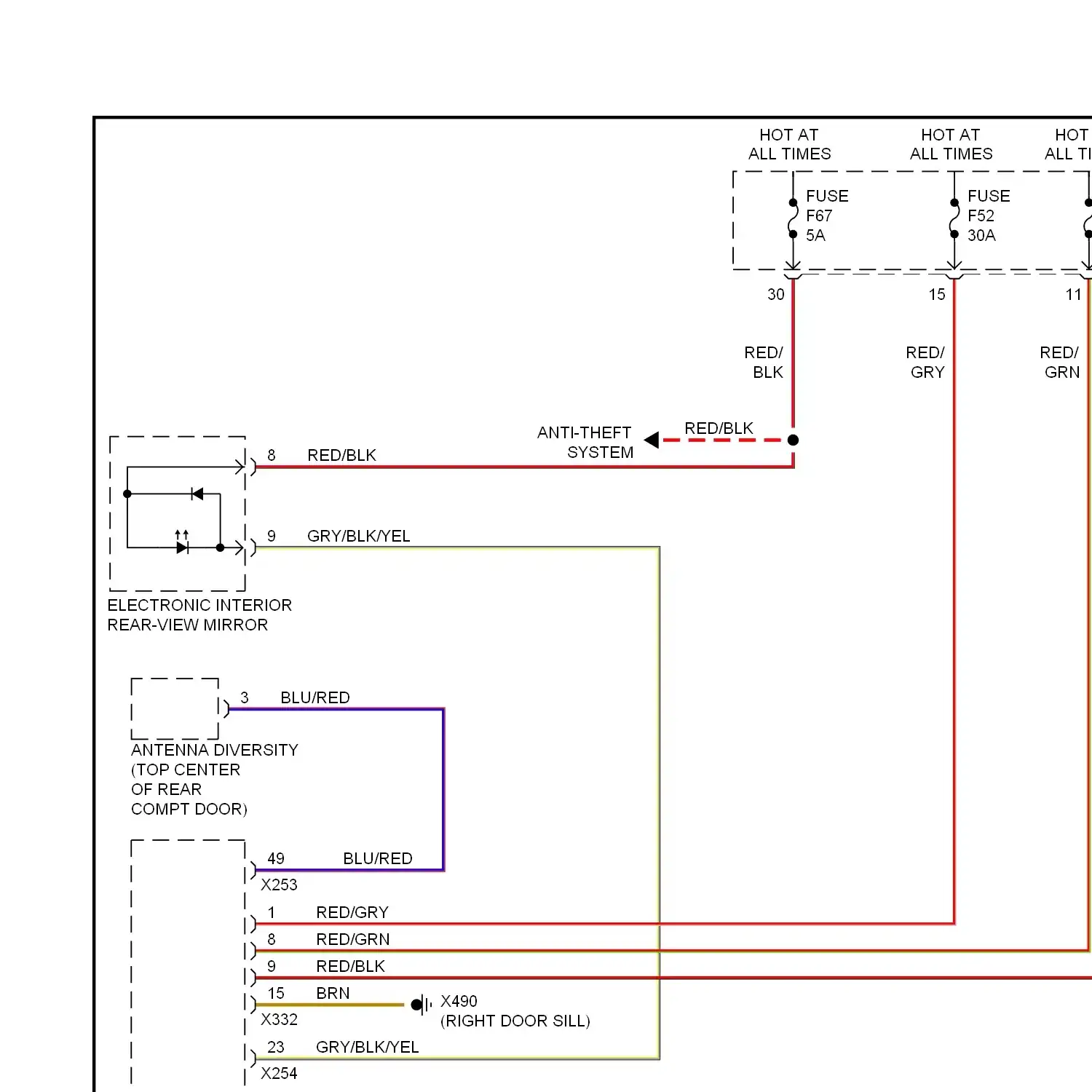Screen dimensions: 1092x1092
Task: Click the pin 49 BLU/RED wire label
Action: (378, 858)
